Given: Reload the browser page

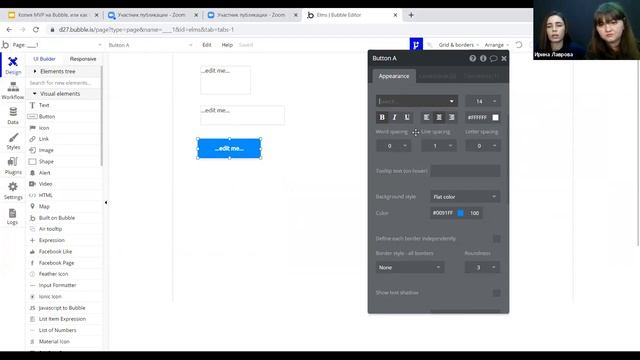Looking at the screenshot, I should (x=36, y=29).
